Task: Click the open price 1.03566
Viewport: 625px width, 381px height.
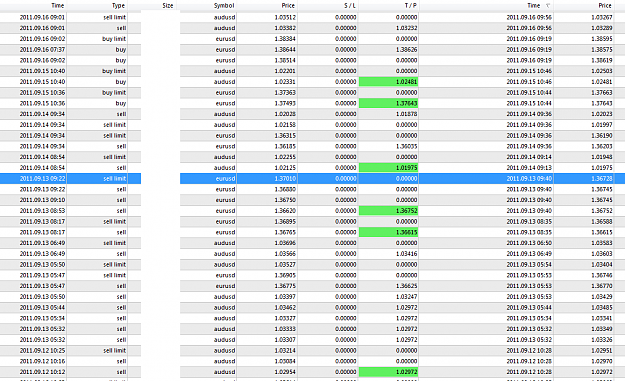Action: pos(285,254)
